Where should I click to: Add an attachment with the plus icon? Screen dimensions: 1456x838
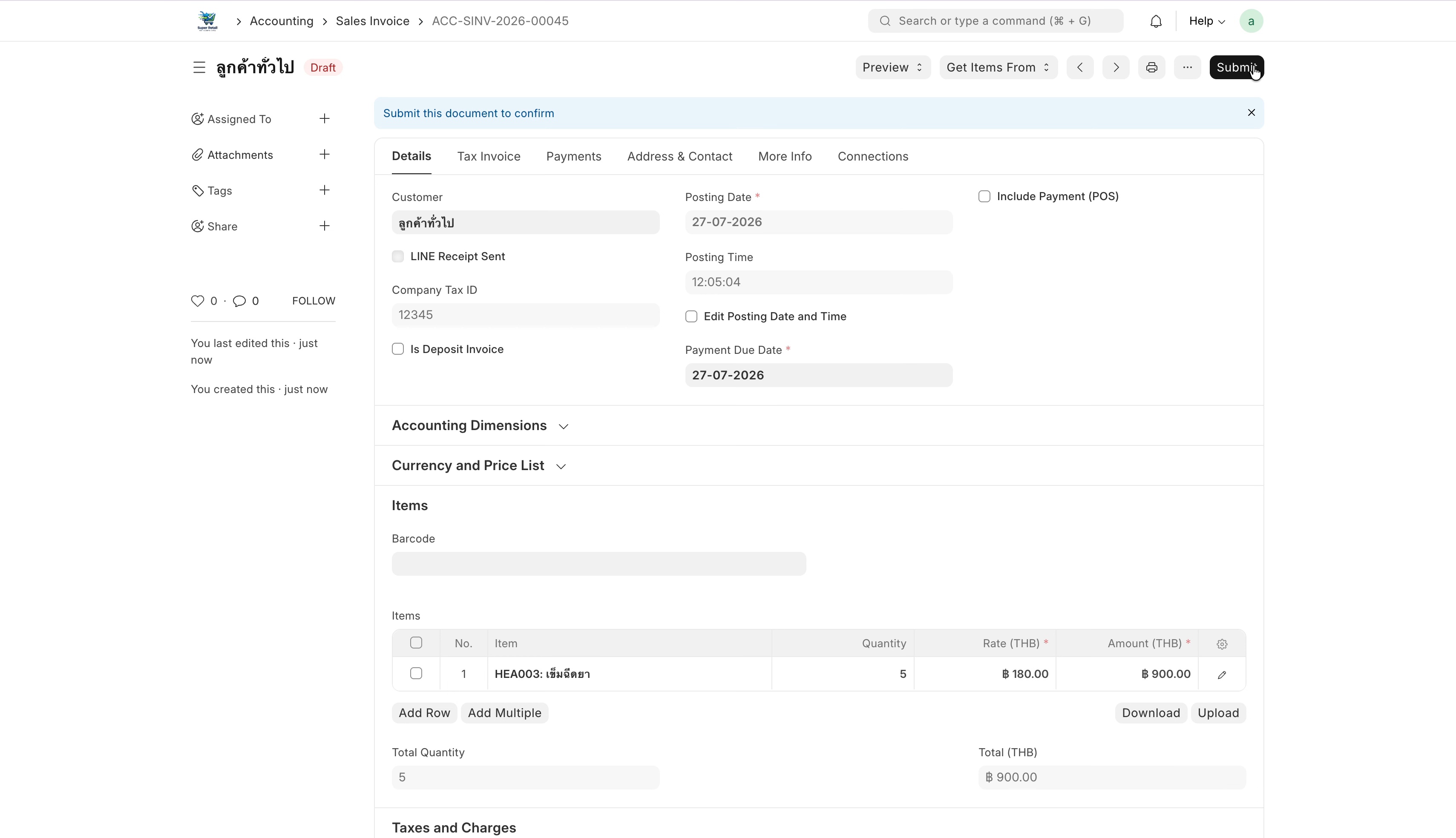coord(324,154)
